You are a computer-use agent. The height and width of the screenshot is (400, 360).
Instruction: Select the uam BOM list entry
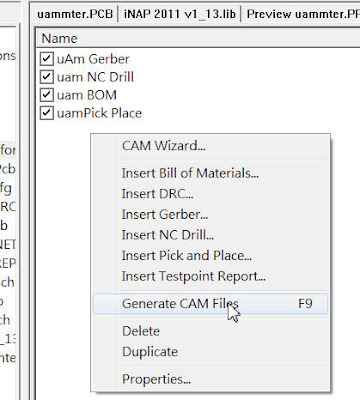click(87, 95)
